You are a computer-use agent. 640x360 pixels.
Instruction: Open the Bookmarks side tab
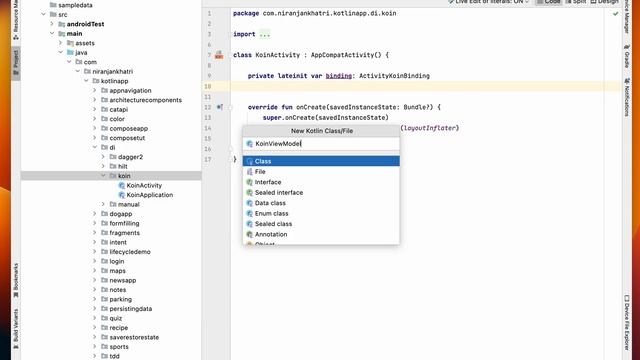coord(16,280)
